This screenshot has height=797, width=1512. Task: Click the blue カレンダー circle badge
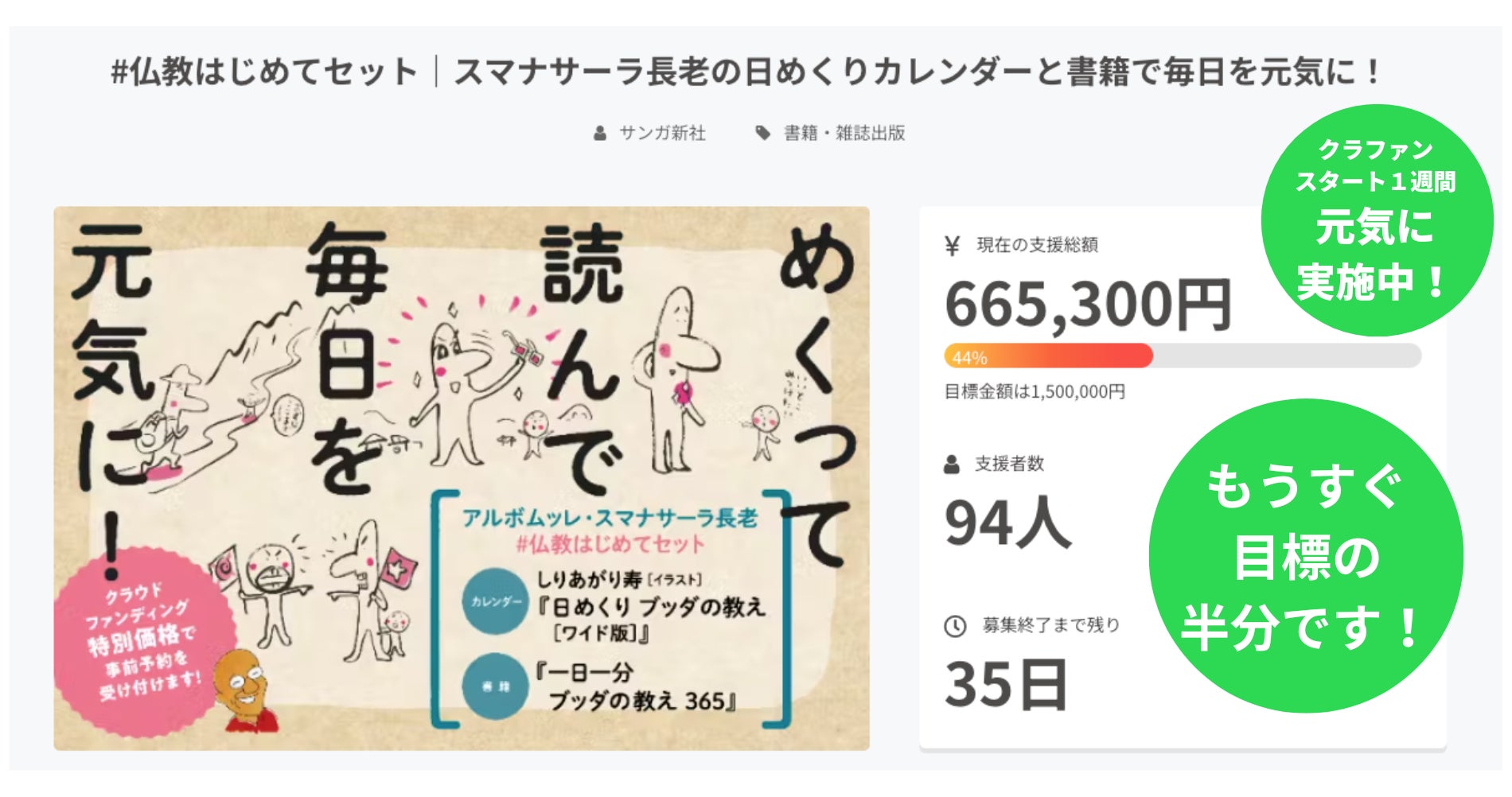click(x=494, y=602)
